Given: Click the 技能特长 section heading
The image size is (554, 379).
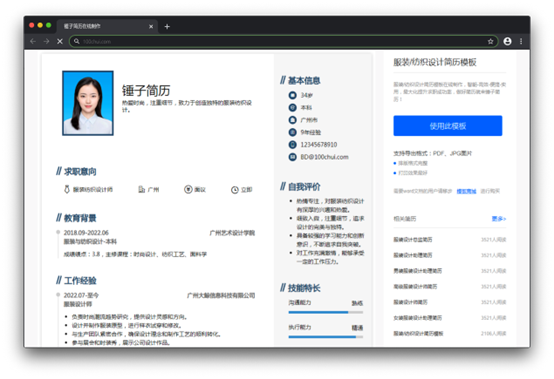Looking at the screenshot, I should pos(304,288).
